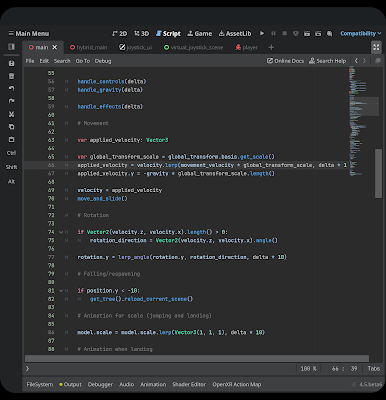
Task: Open the Shader Editor bottom panel
Action: tap(189, 384)
